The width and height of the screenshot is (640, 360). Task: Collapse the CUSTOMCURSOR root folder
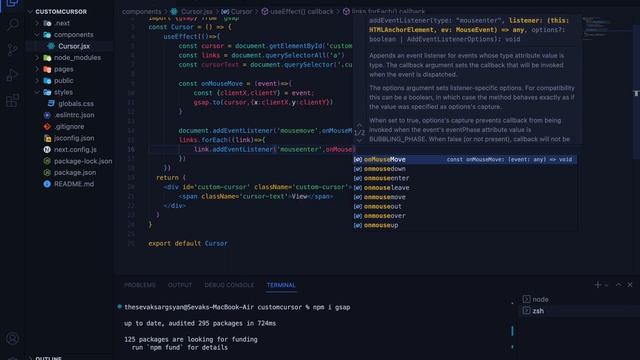pos(30,12)
